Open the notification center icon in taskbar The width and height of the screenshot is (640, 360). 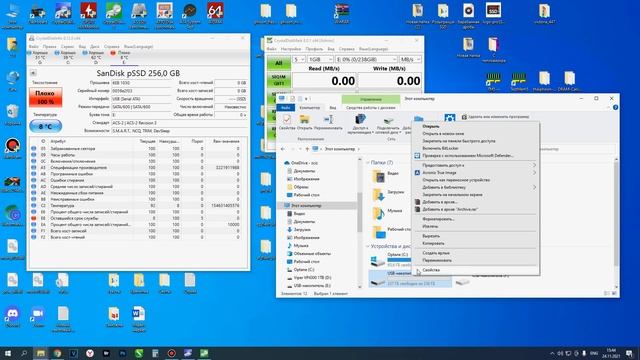(x=629, y=353)
